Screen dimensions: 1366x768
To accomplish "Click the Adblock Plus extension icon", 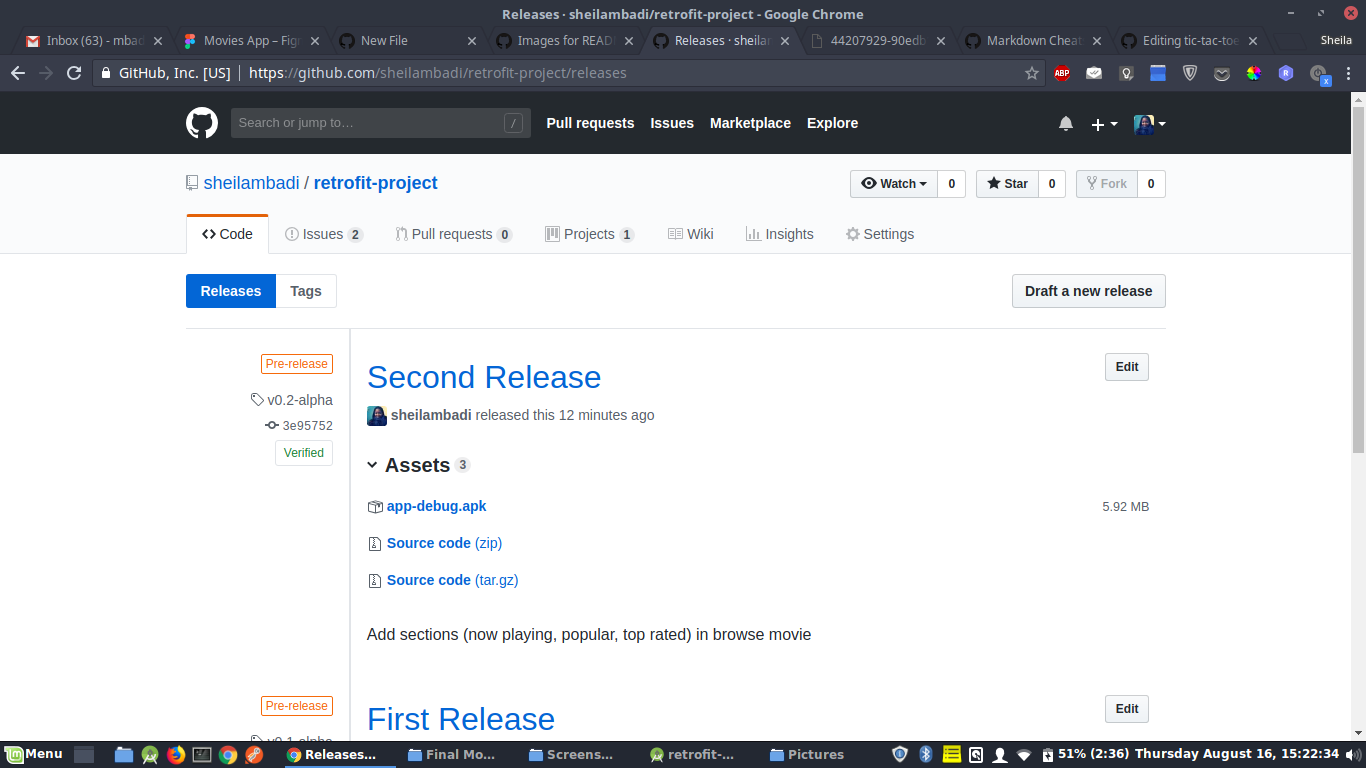I will pos(1062,73).
